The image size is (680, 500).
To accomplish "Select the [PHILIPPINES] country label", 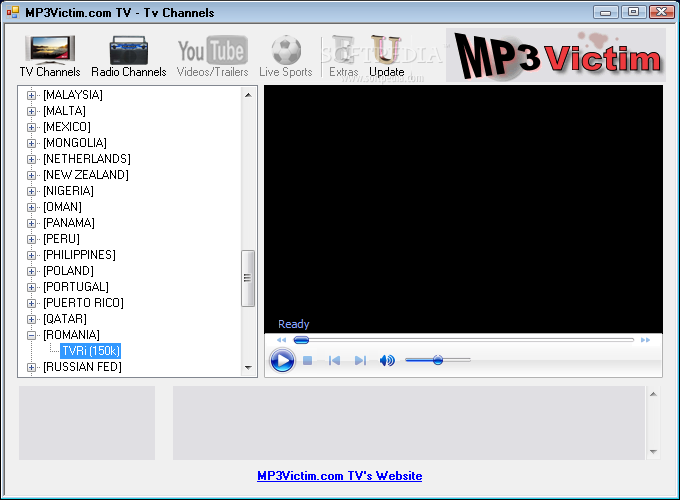I will (79, 255).
